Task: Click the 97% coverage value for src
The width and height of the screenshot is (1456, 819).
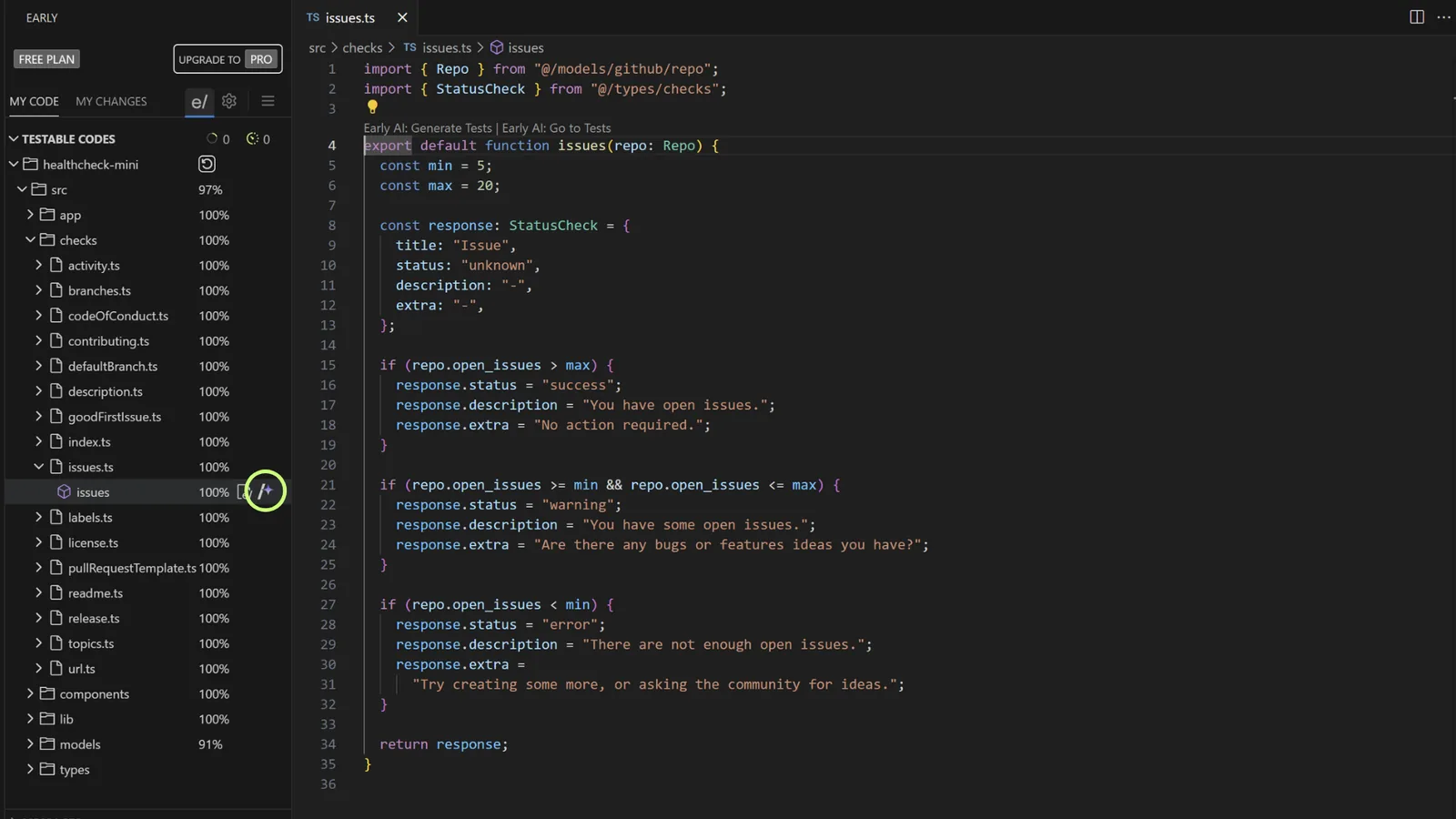Action: click(x=210, y=189)
